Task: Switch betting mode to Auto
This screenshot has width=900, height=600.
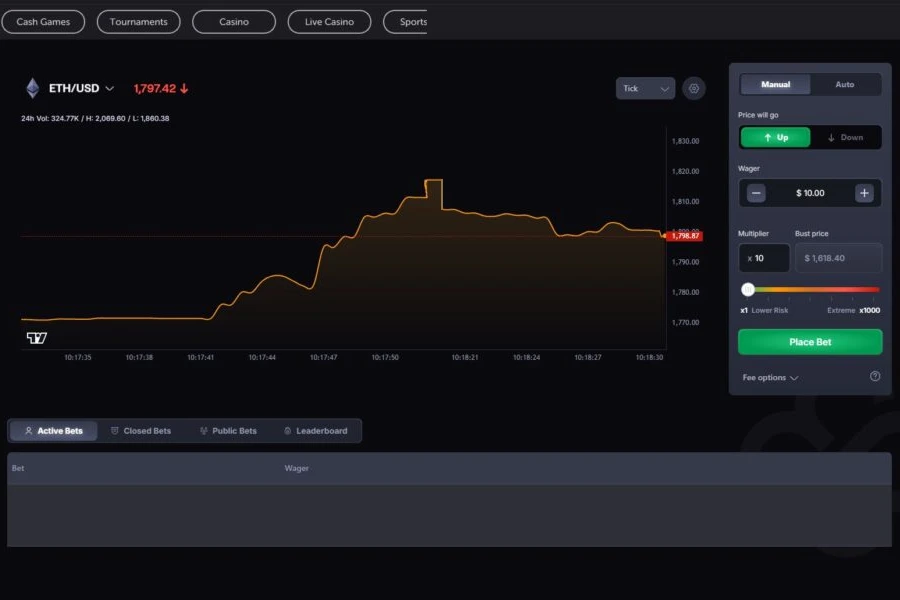Action: click(x=844, y=84)
